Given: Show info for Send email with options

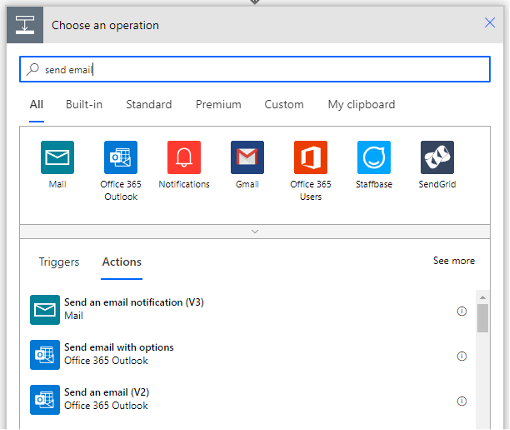Looking at the screenshot, I should coord(462,356).
